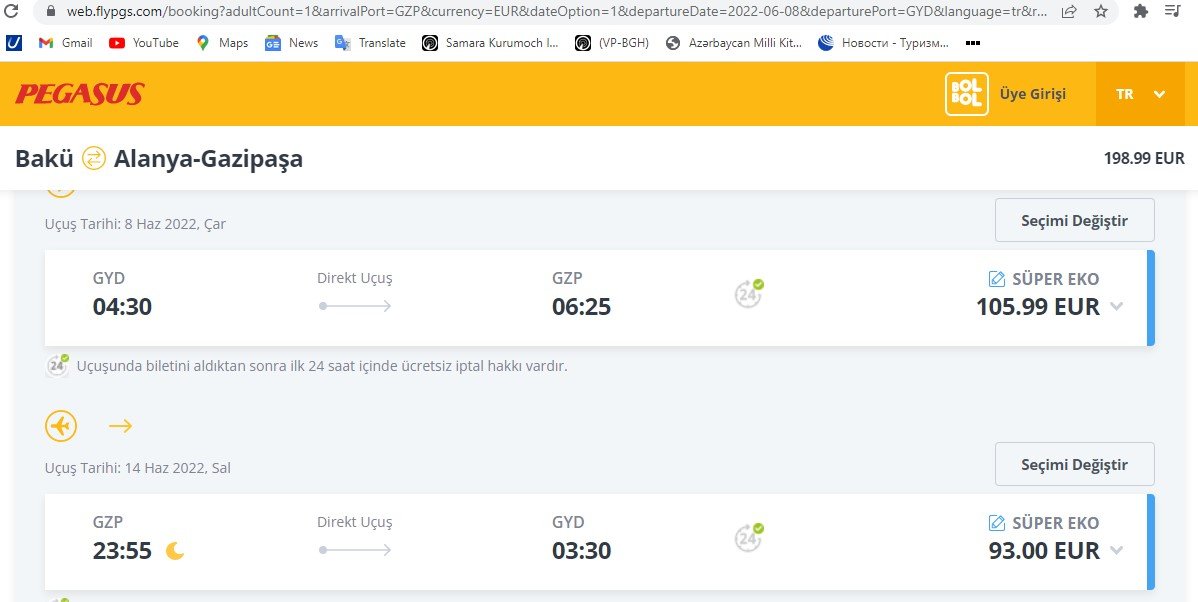Image resolution: width=1198 pixels, height=602 pixels.
Task: Reload the page
Action: tap(11, 11)
